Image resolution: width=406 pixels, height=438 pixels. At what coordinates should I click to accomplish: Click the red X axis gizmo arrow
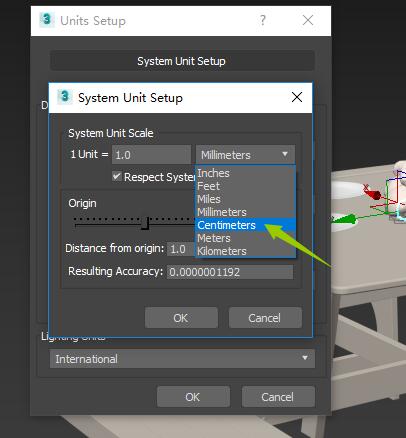(x=372, y=192)
